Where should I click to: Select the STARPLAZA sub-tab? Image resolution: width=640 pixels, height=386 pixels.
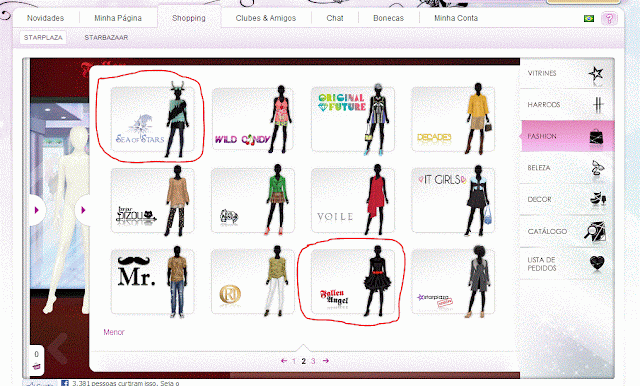click(x=43, y=38)
